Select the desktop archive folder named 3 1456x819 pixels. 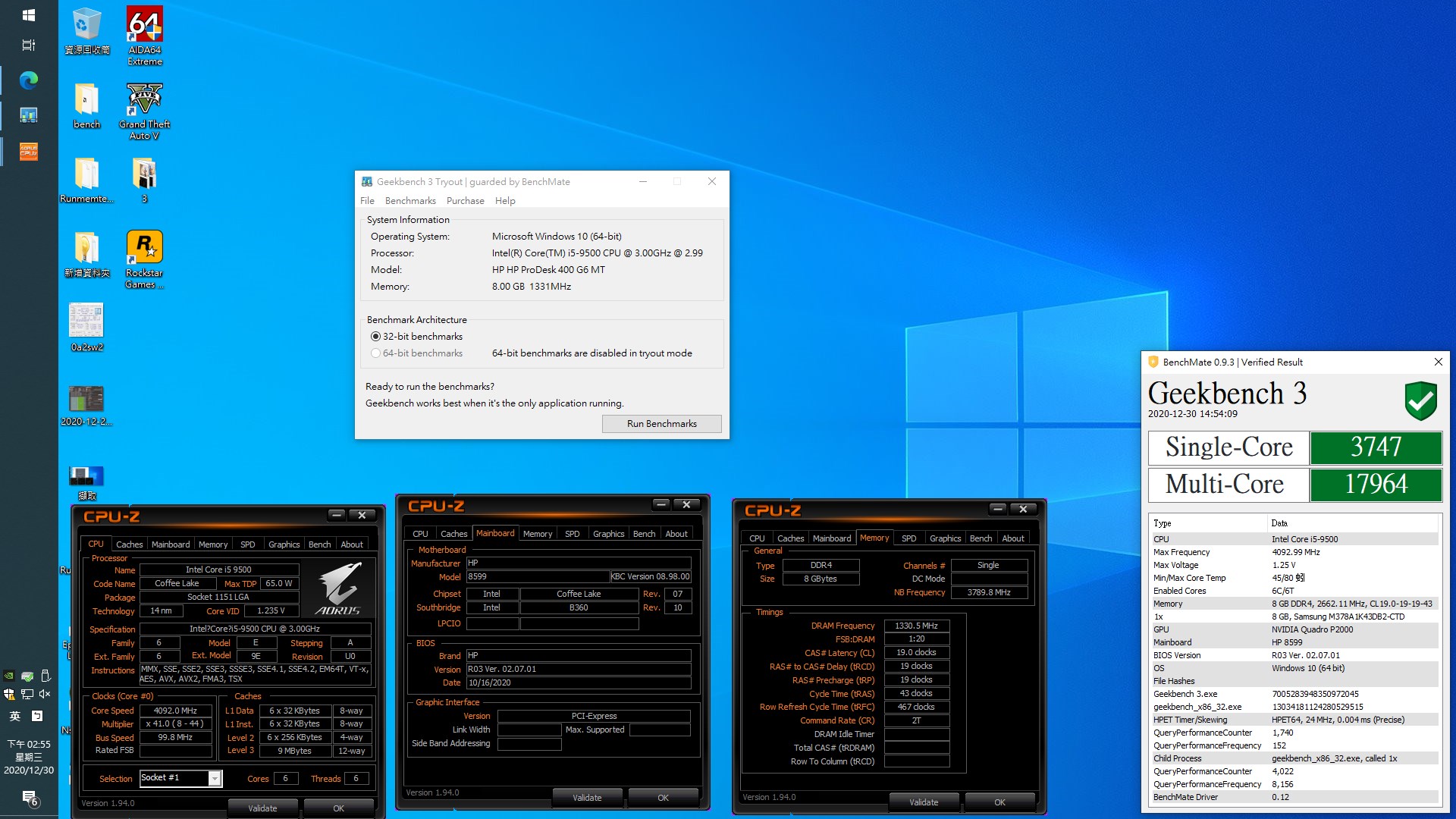144,180
